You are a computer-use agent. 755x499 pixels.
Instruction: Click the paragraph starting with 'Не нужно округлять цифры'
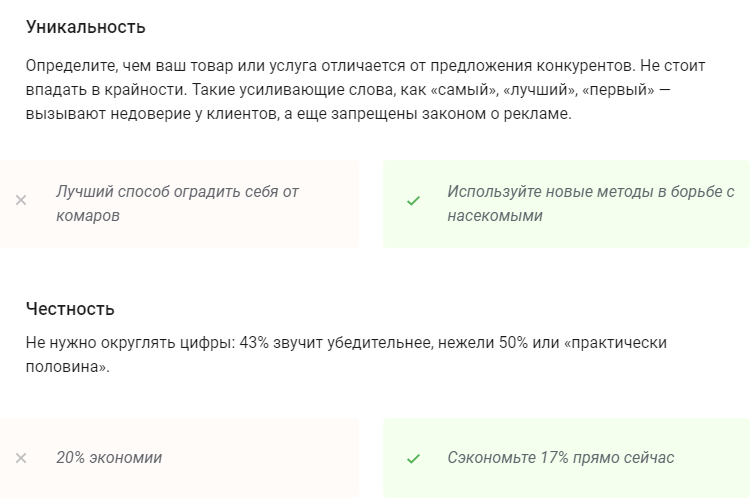click(346, 355)
